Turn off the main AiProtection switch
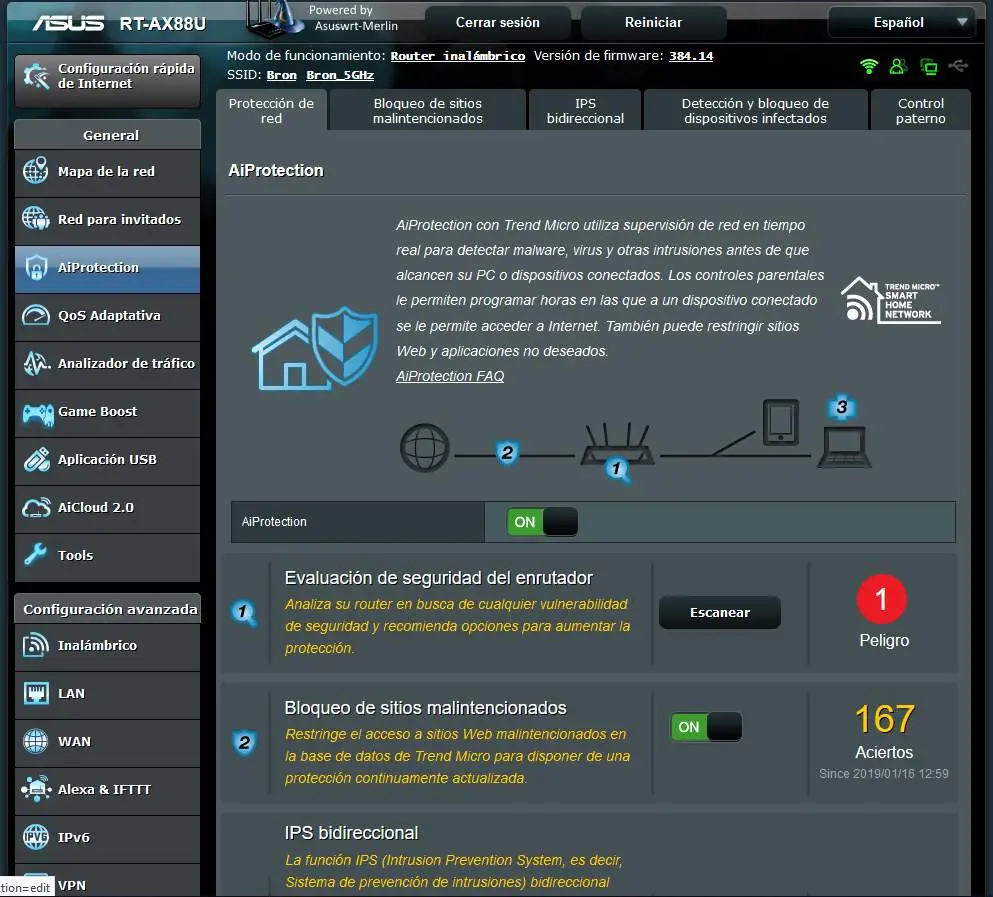The image size is (993, 897). pos(542,522)
